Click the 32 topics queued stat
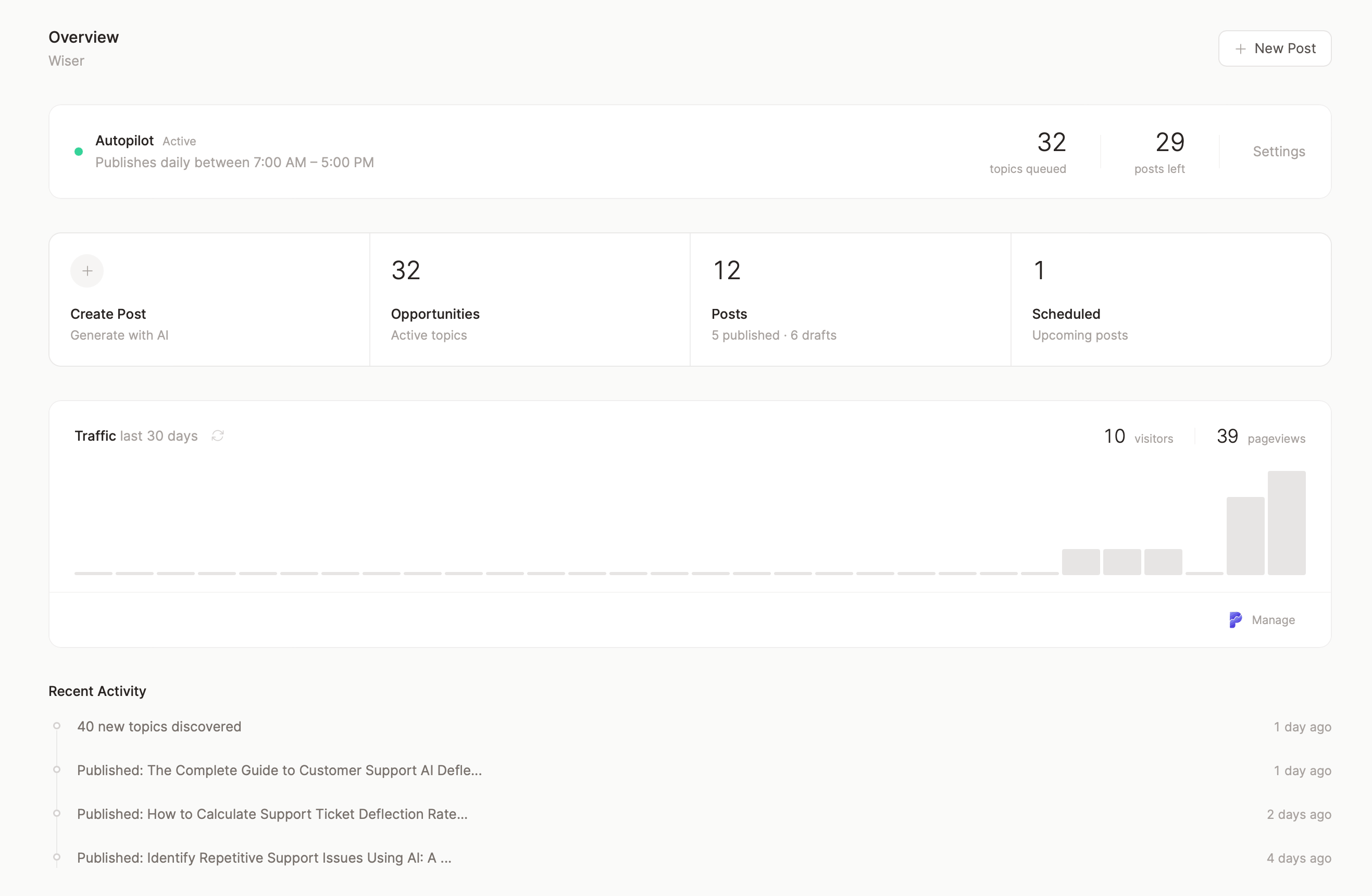 (x=1028, y=152)
